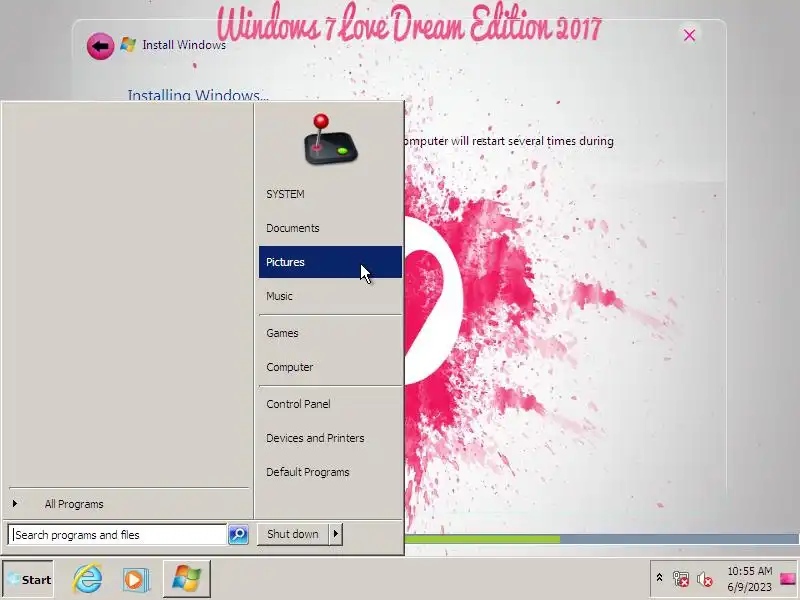Viewport: 800px width, 600px height.
Task: Click the Installing Windows... heading
Action: pos(198,95)
